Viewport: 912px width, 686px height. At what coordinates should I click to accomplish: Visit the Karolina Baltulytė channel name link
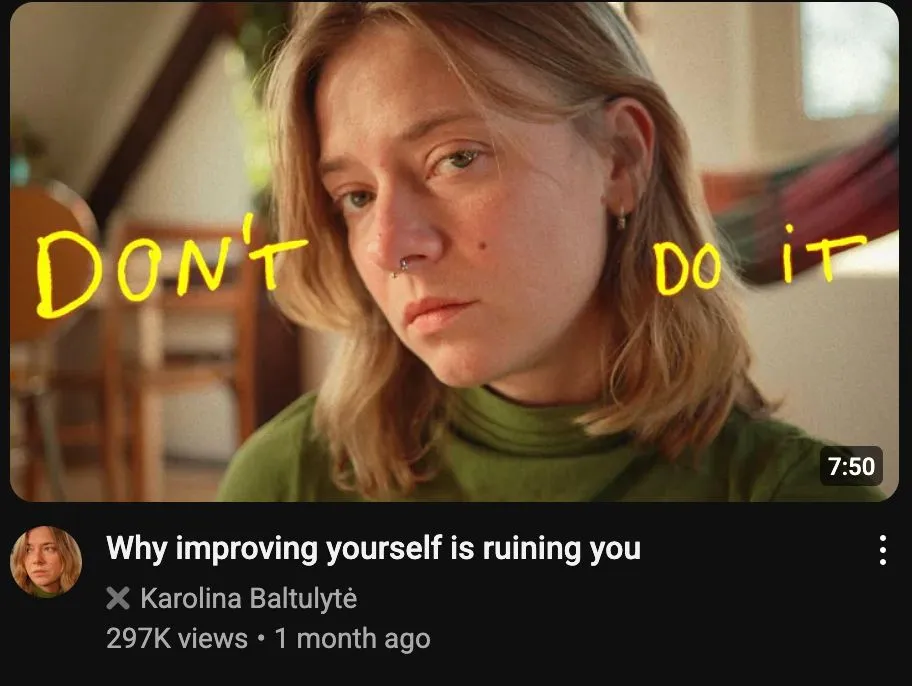pos(248,599)
